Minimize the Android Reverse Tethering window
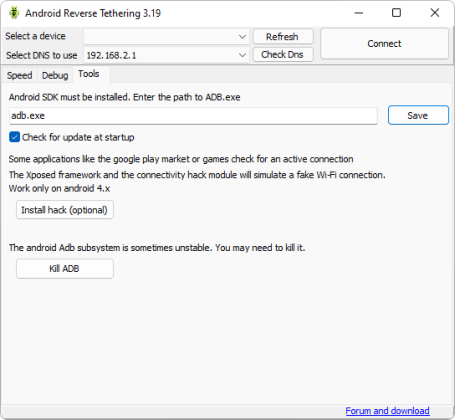The image size is (455, 420). (359, 13)
